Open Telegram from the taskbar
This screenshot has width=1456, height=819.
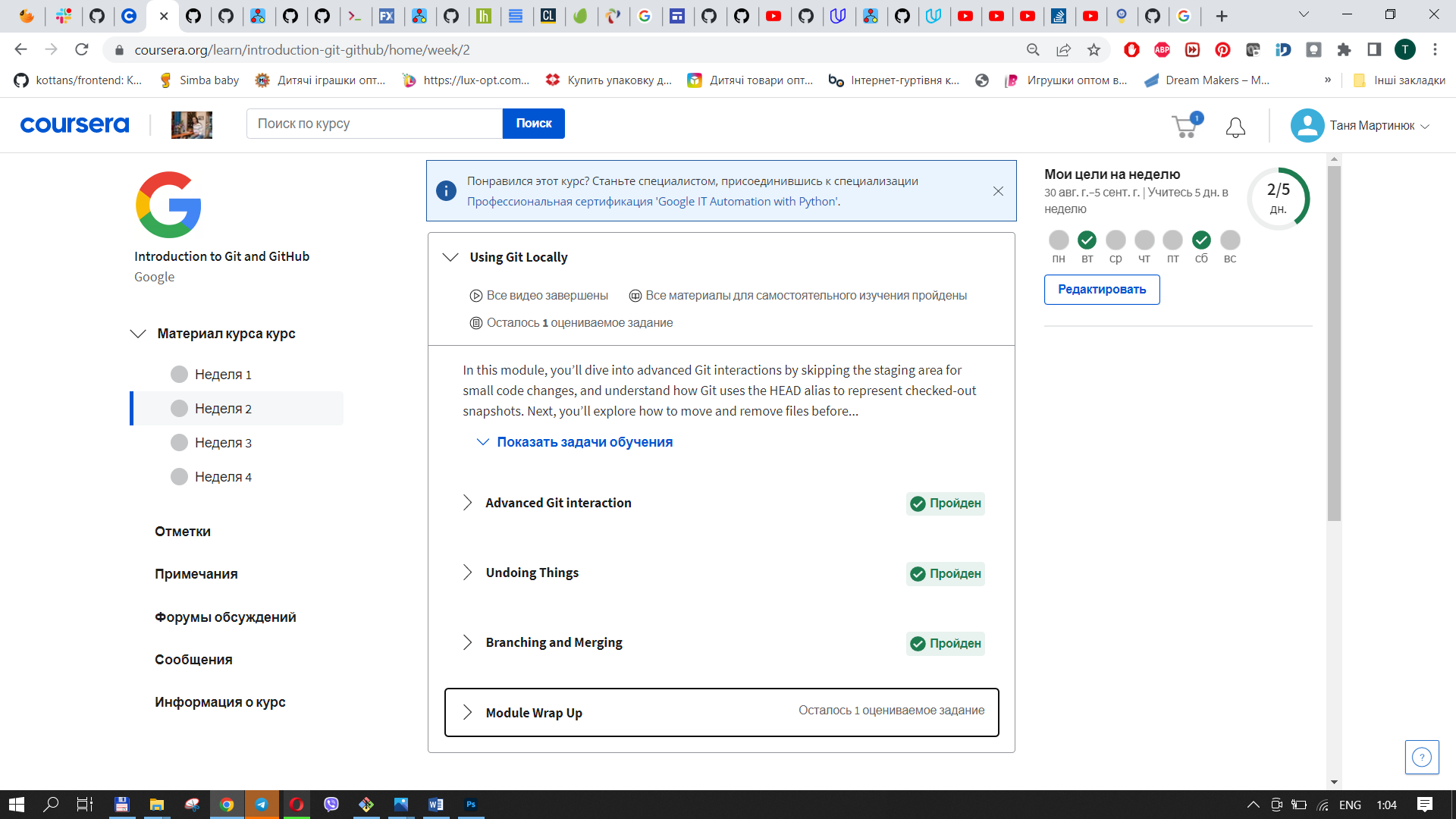262,805
